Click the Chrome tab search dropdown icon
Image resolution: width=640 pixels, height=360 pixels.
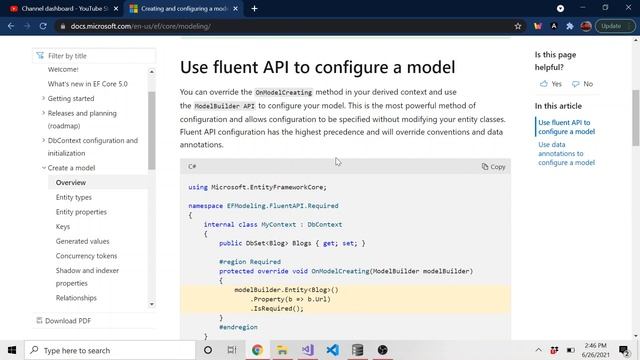click(560, 9)
